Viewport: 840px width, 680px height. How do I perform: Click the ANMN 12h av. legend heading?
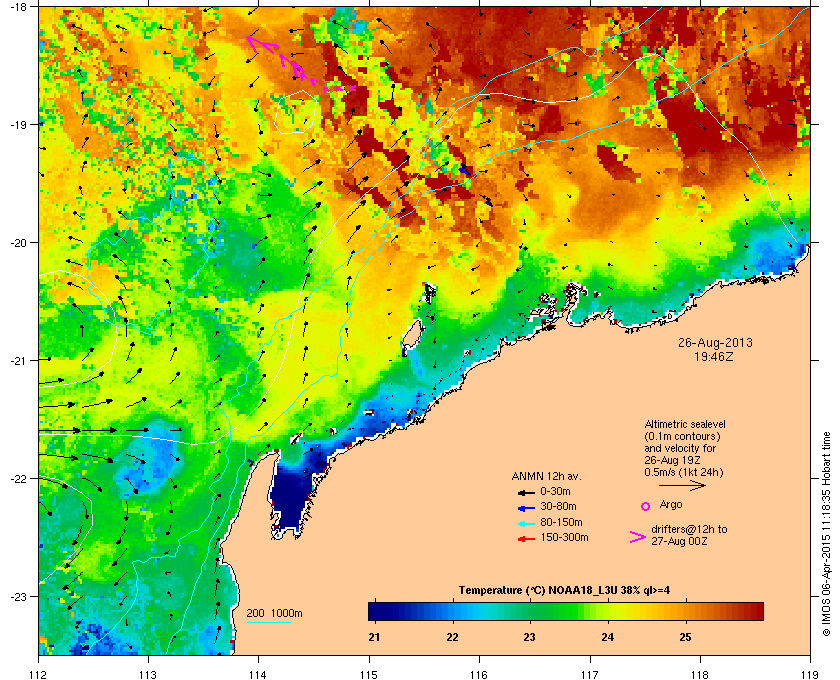click(546, 476)
